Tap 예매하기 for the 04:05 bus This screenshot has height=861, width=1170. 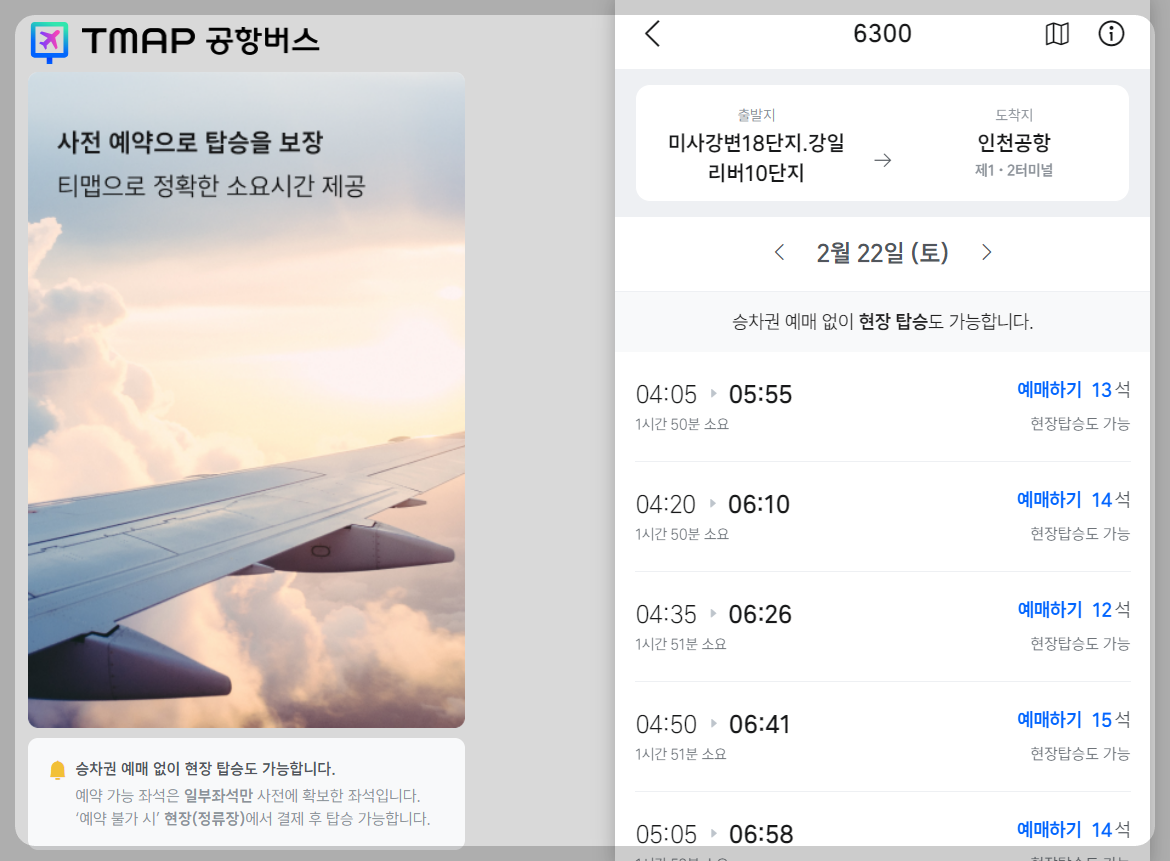click(x=1049, y=389)
